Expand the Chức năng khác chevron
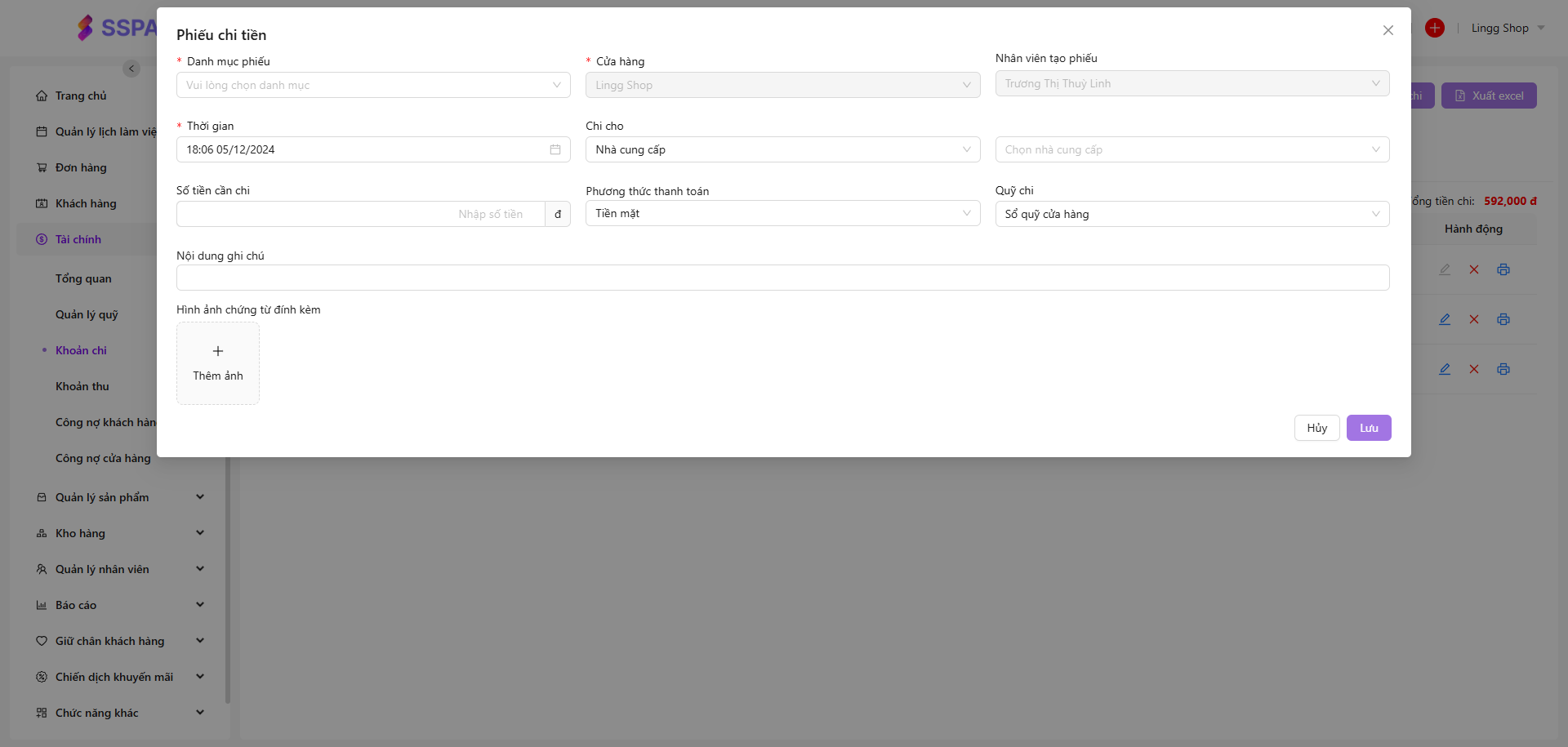 click(x=200, y=713)
